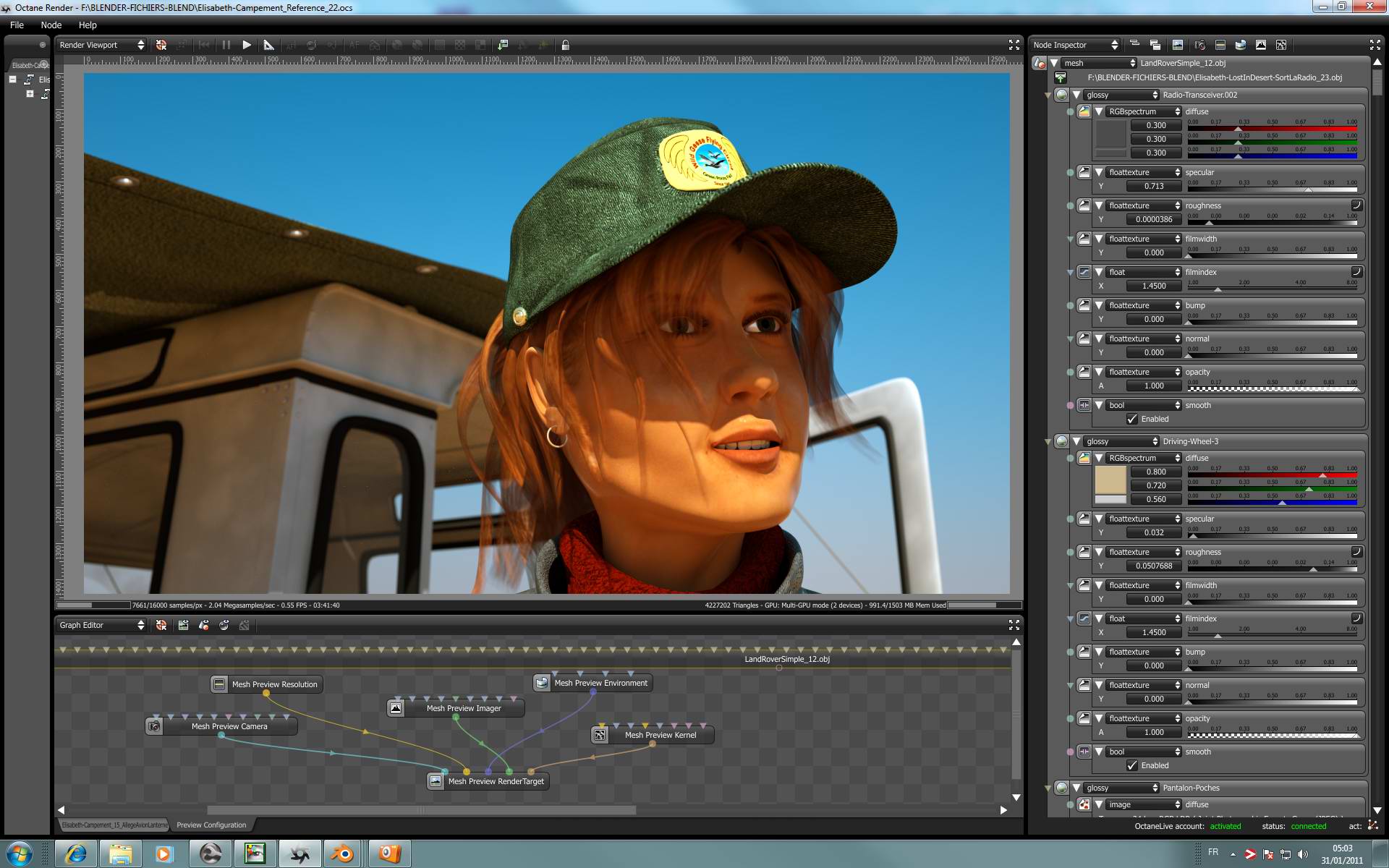
Task: Toggle Radio-Transceiver.002 smooth Enabled checkbox
Action: pyautogui.click(x=1132, y=420)
